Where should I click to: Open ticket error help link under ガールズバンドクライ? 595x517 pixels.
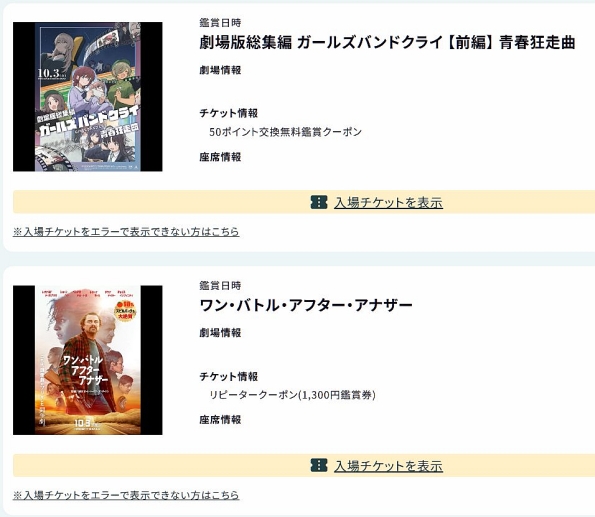(x=126, y=232)
